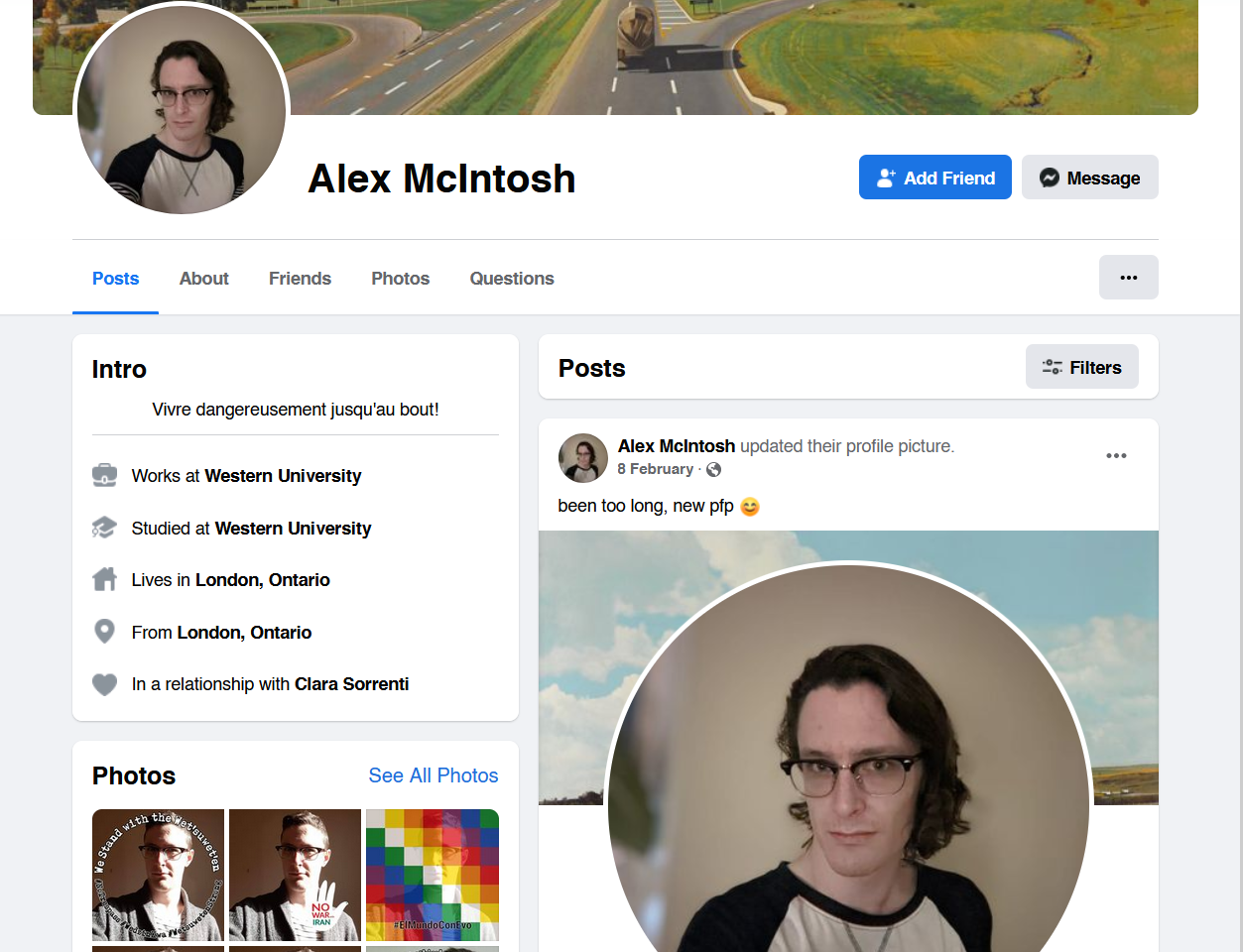This screenshot has height=952, width=1243.
Task: Click the briefcase icon beside Western University work
Action: click(x=104, y=476)
